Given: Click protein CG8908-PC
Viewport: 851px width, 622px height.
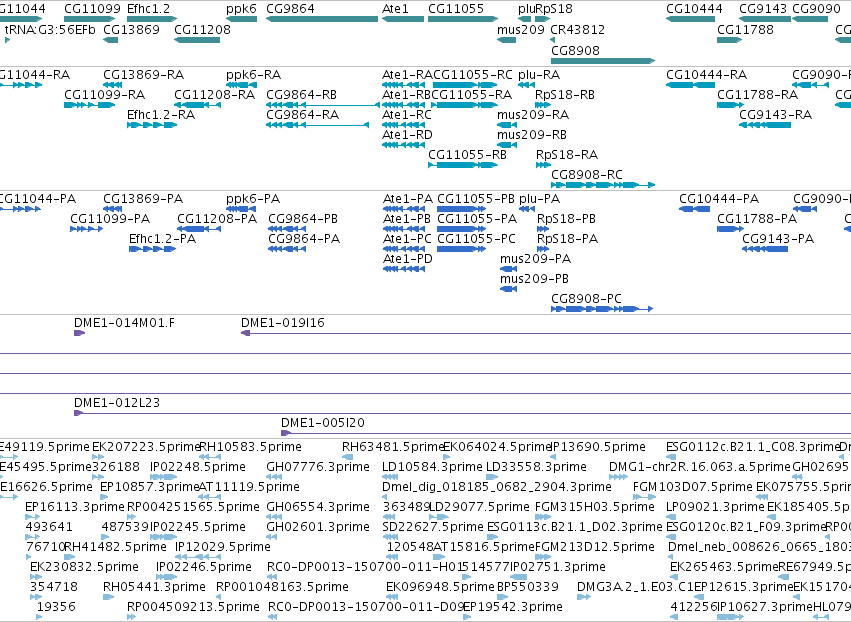Looking at the screenshot, I should tap(602, 309).
